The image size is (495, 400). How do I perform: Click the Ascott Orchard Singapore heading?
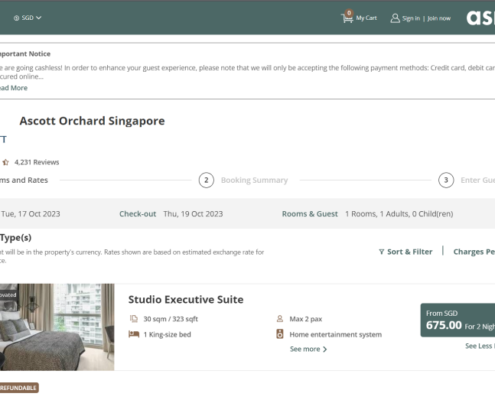coord(92,121)
